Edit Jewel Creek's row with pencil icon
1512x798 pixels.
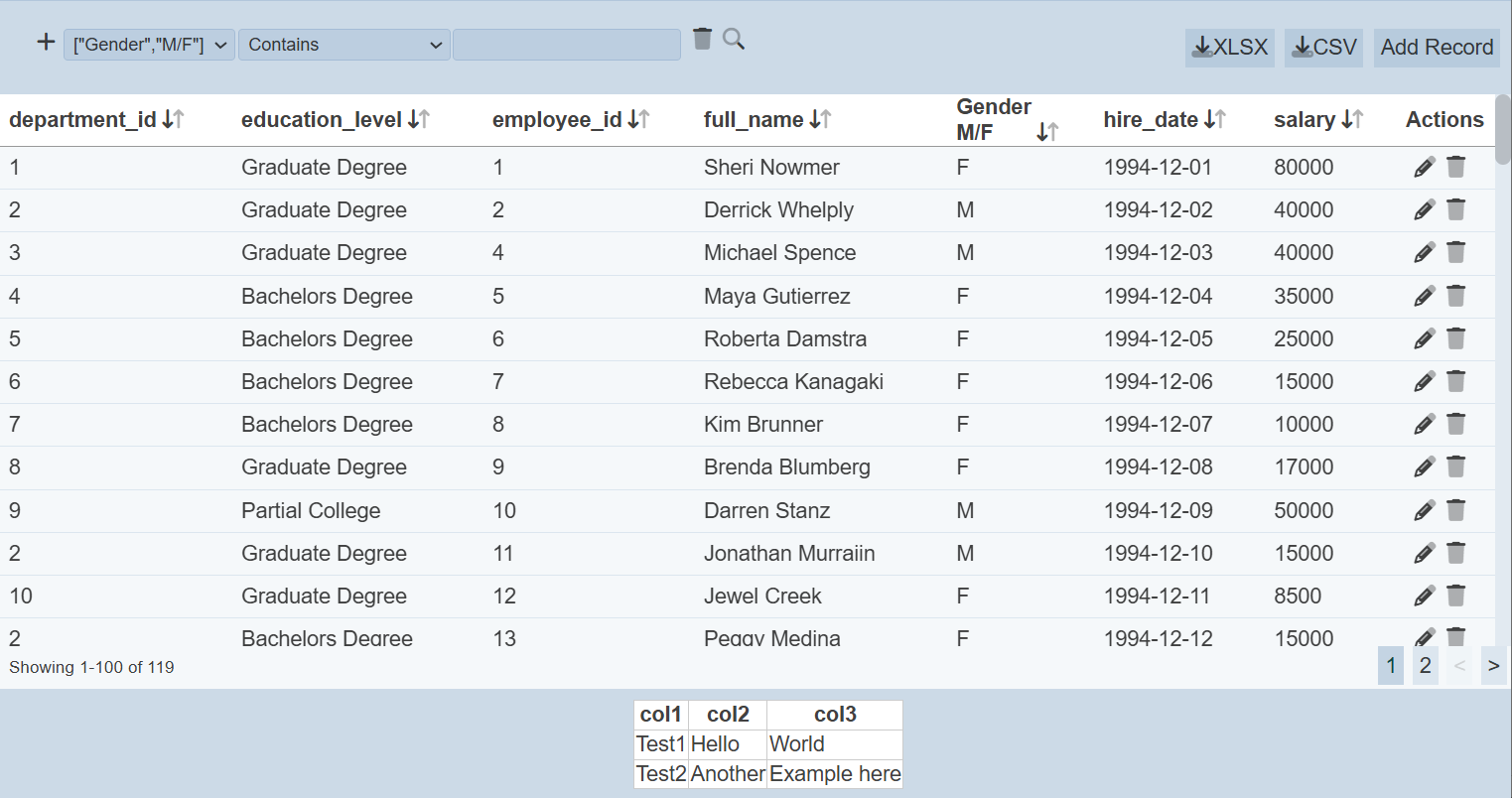[x=1424, y=596]
